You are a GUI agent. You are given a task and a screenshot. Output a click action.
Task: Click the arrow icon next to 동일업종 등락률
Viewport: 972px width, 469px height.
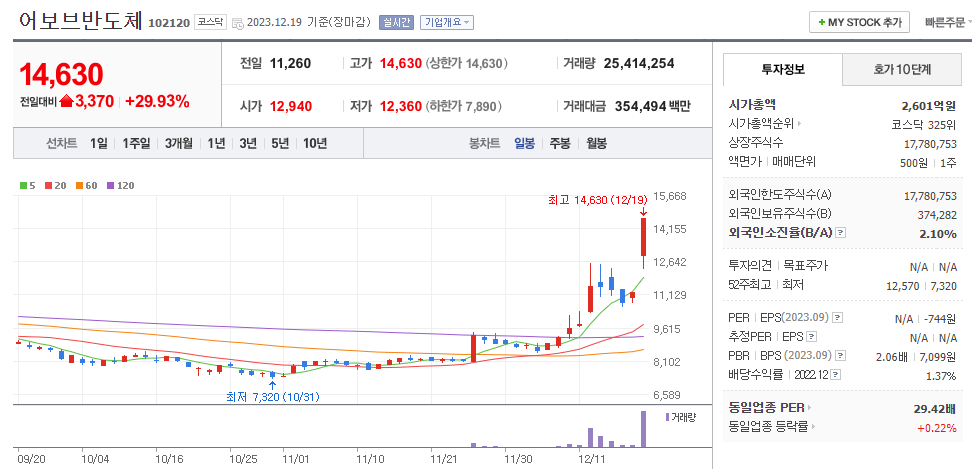(x=813, y=427)
